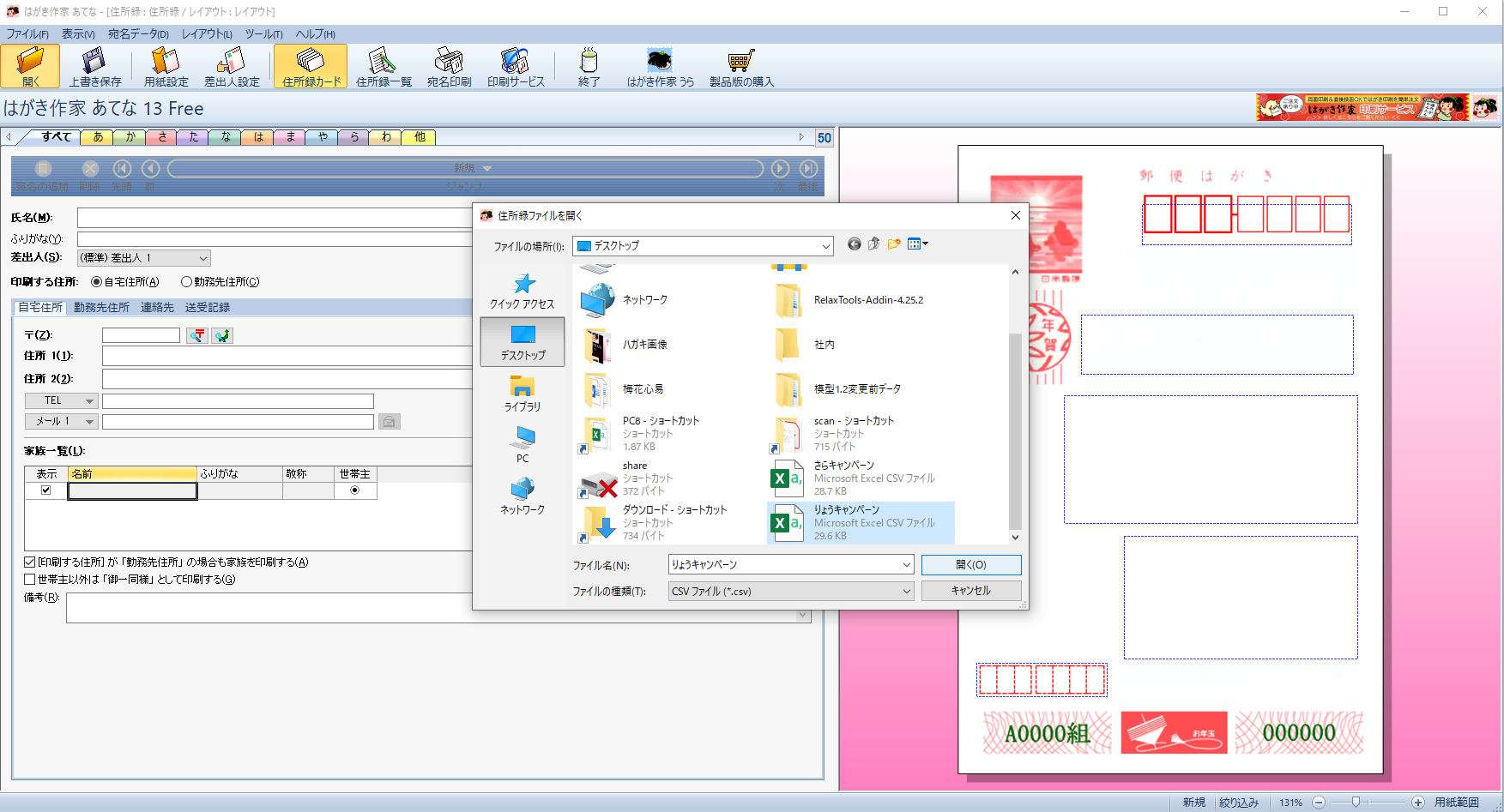1504x812 pixels.
Task: Open 用紙設定 paper settings tool
Action: pos(166,67)
